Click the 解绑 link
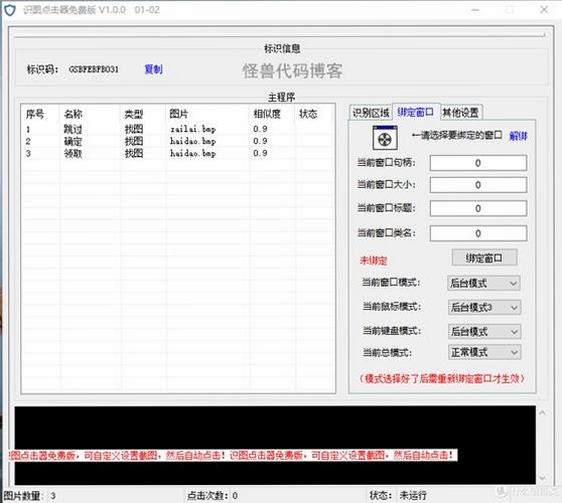Viewport: 562px width, 503px height. point(518,136)
